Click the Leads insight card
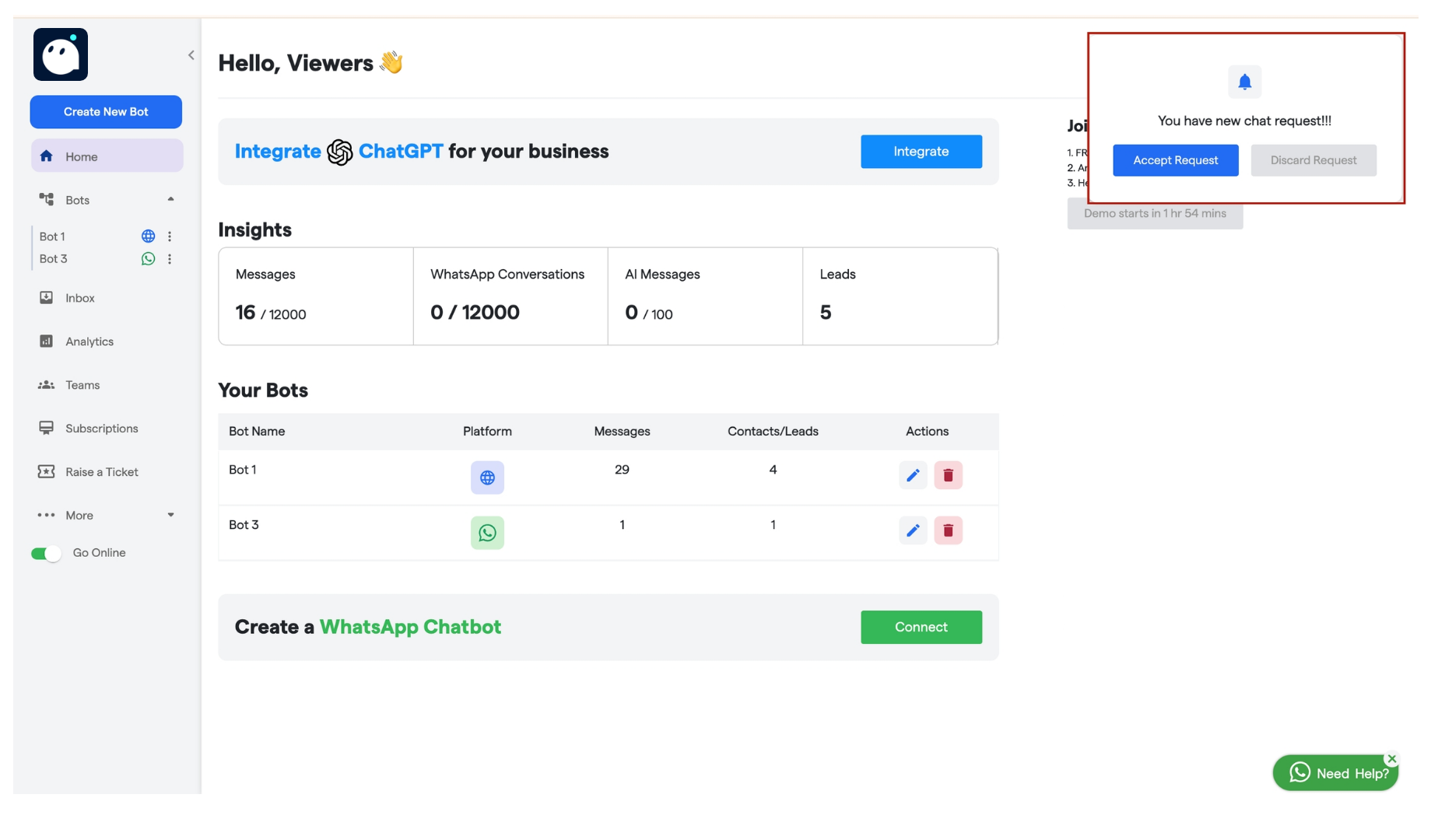This screenshot has height=840, width=1452. click(900, 296)
